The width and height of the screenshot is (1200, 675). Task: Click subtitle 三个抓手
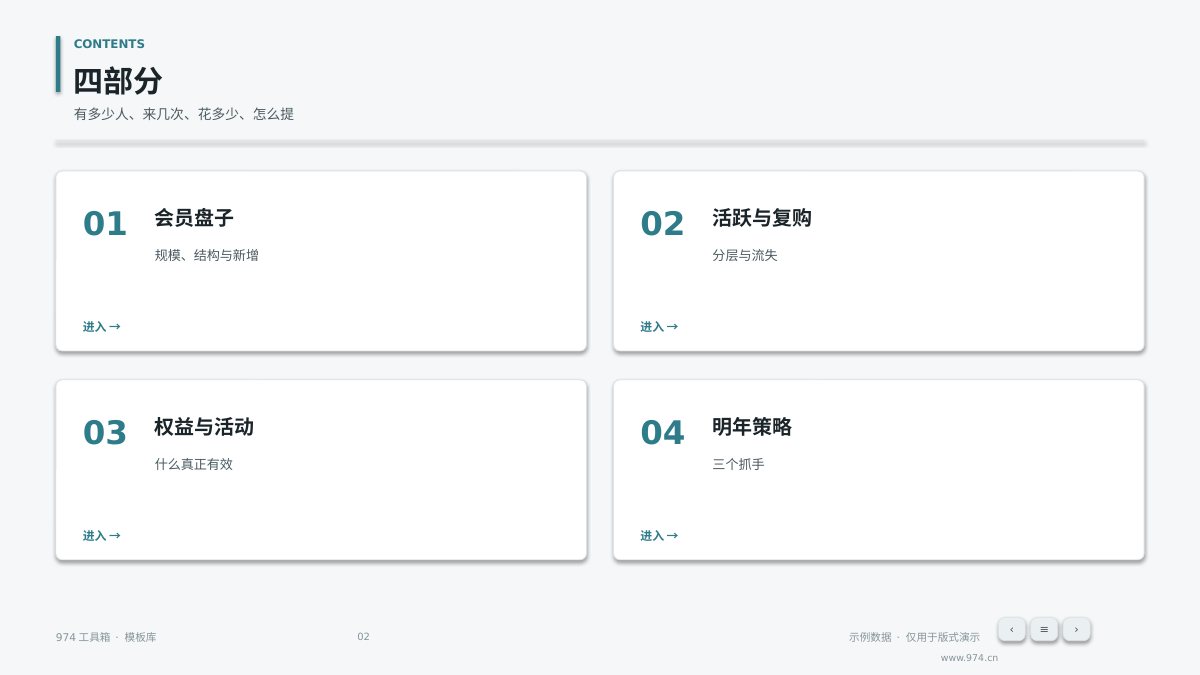pos(738,465)
